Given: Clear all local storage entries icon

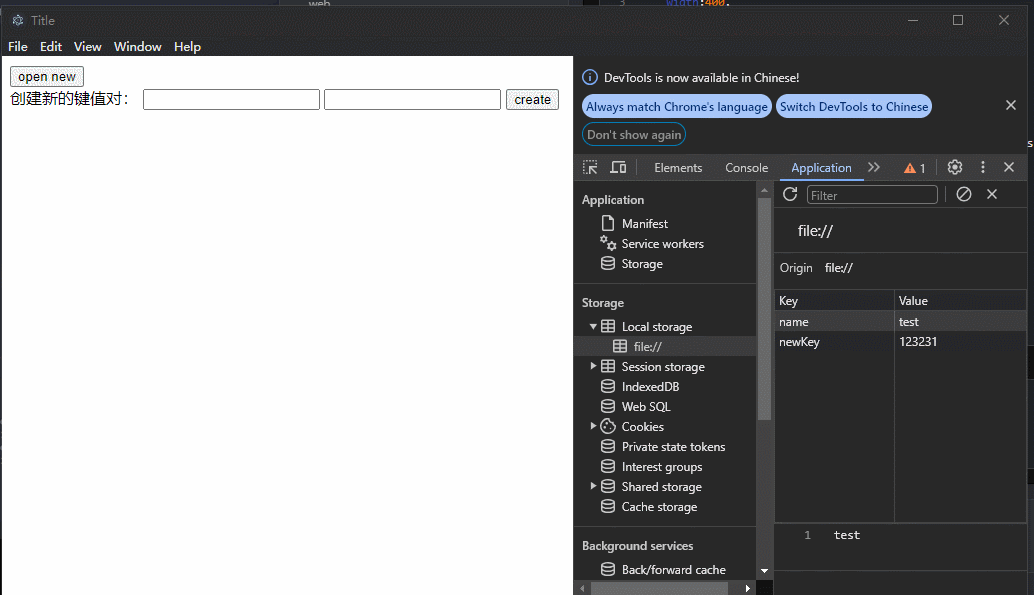Looking at the screenshot, I should pos(963,195).
